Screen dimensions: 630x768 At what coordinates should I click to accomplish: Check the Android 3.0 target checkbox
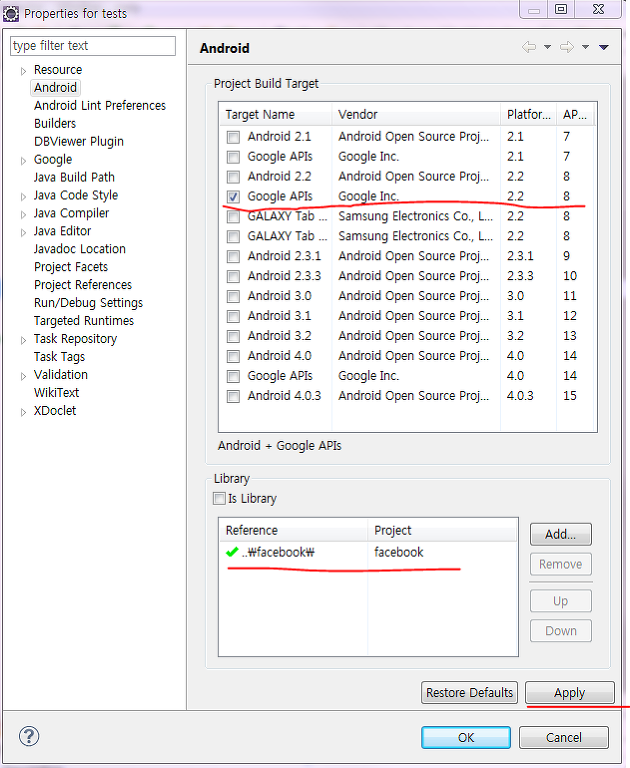click(233, 296)
